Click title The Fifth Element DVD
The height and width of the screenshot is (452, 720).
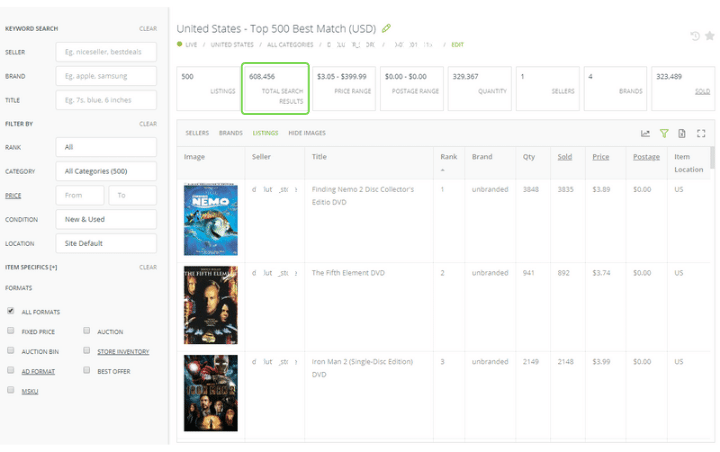[348, 273]
